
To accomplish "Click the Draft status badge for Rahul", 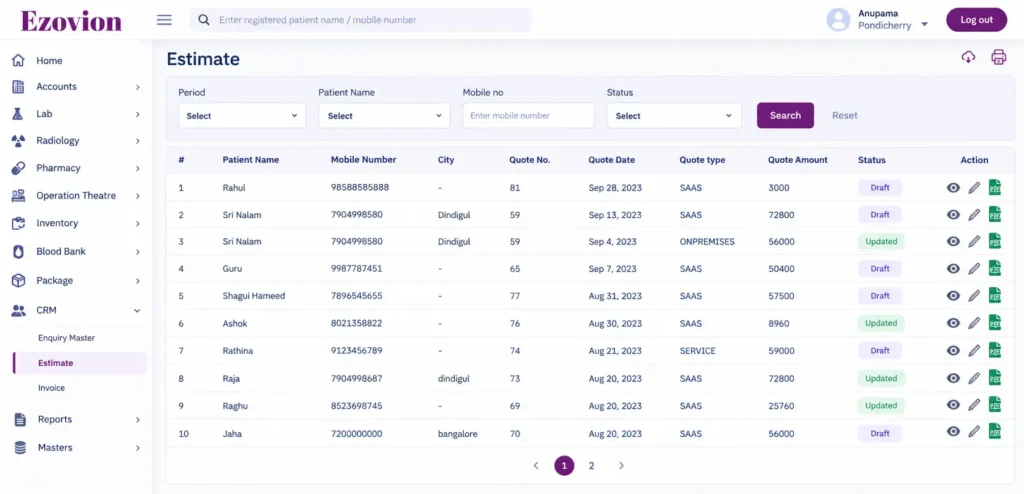I will coord(880,188).
